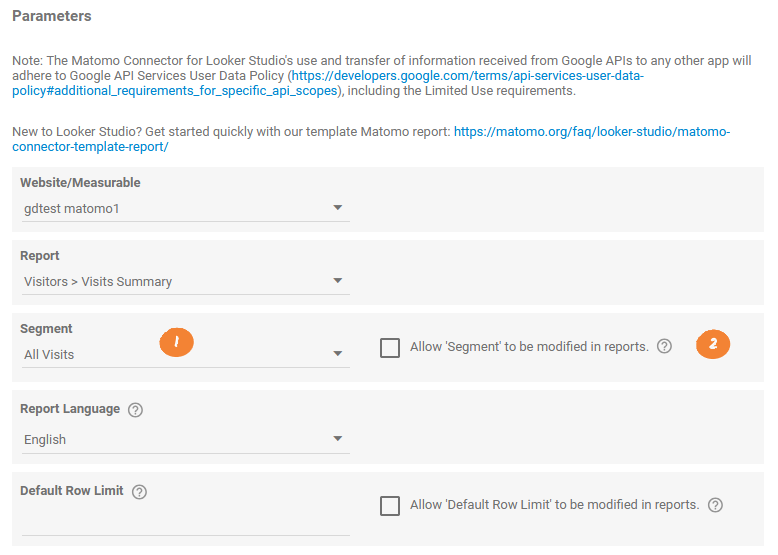Click help icon next to Default Row Limit

click(140, 491)
